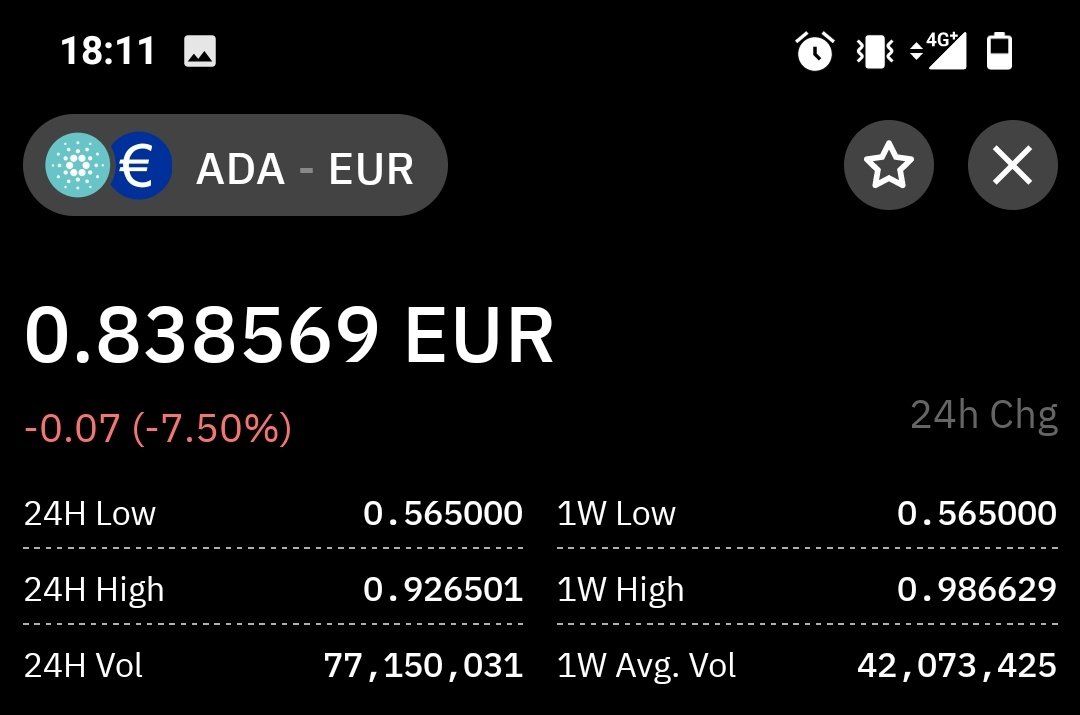Tap the 4G+ signal strength icon
The width and height of the screenshot is (1080, 715).
click(939, 50)
